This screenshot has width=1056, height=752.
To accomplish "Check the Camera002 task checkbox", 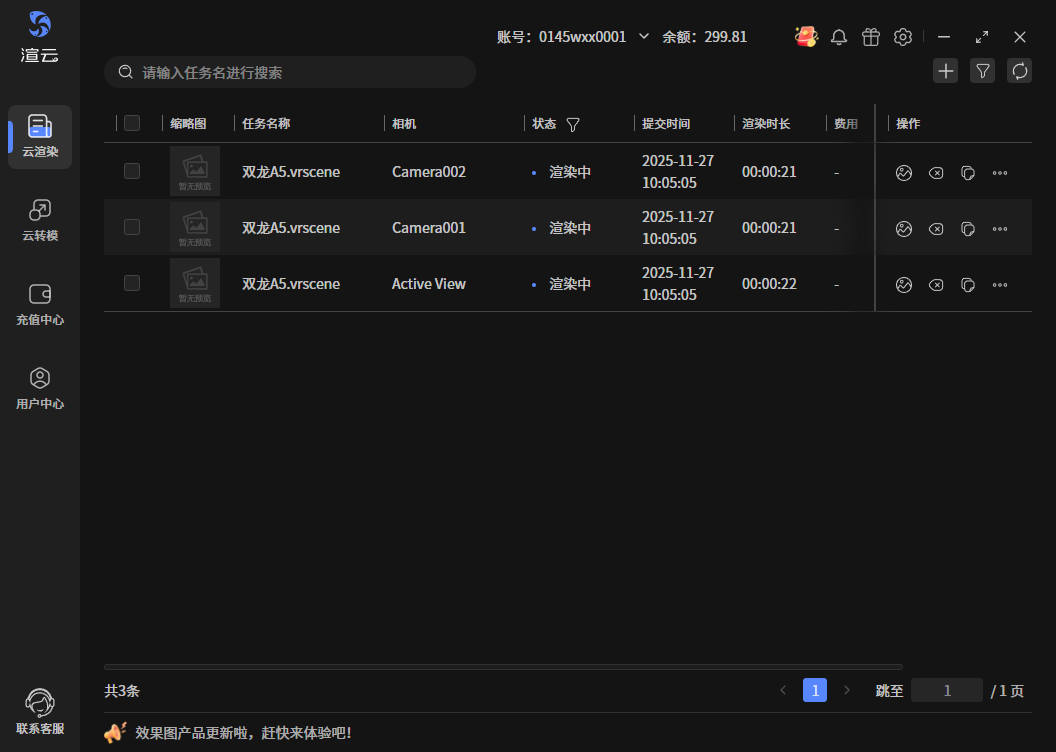I will pos(132,172).
